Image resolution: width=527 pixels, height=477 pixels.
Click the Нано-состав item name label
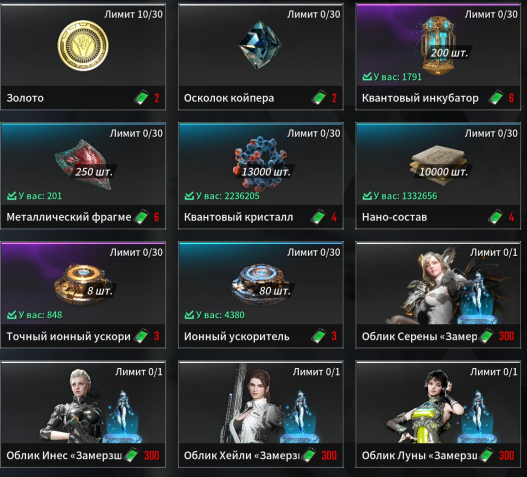pos(394,217)
